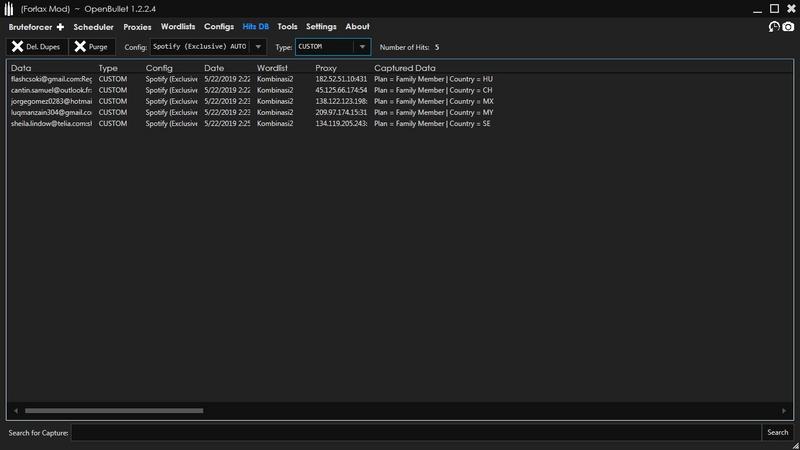The width and height of the screenshot is (800, 450).
Task: Click proxy cell 138.122.123.198
Action: point(341,102)
